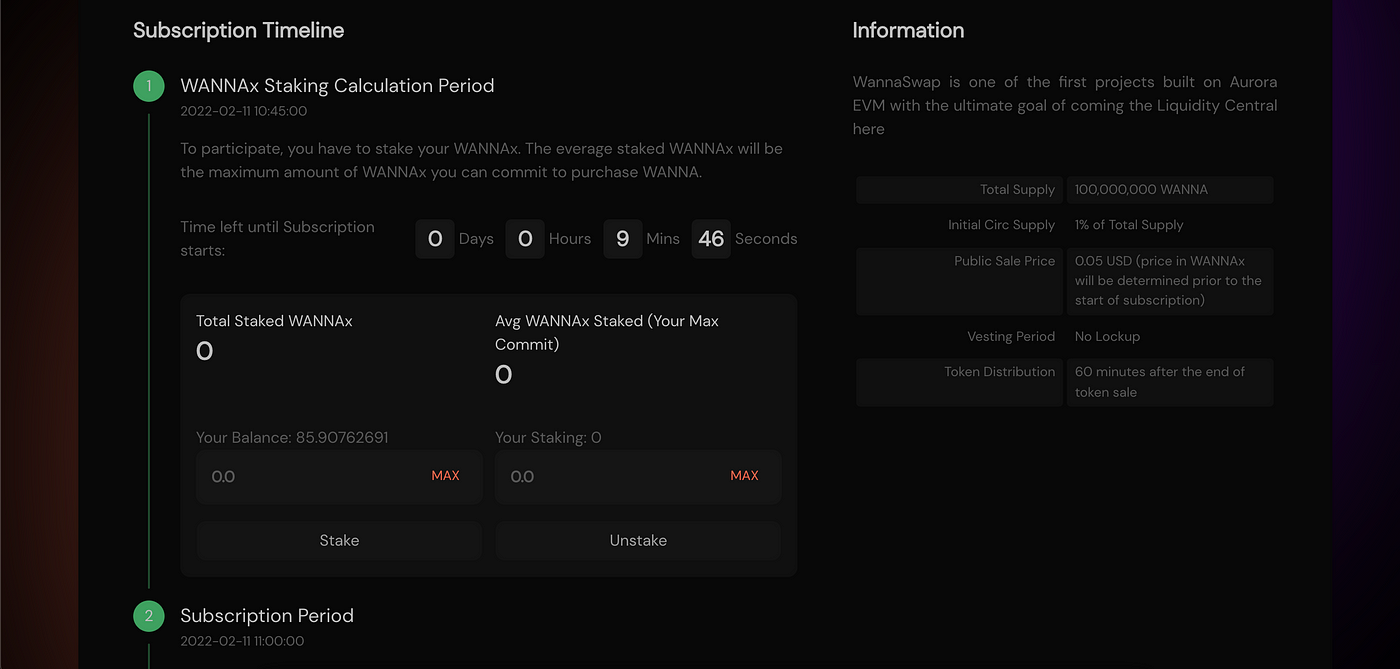The width and height of the screenshot is (1400, 669).
Task: Click the Initial Circ Supply label
Action: 1001,225
